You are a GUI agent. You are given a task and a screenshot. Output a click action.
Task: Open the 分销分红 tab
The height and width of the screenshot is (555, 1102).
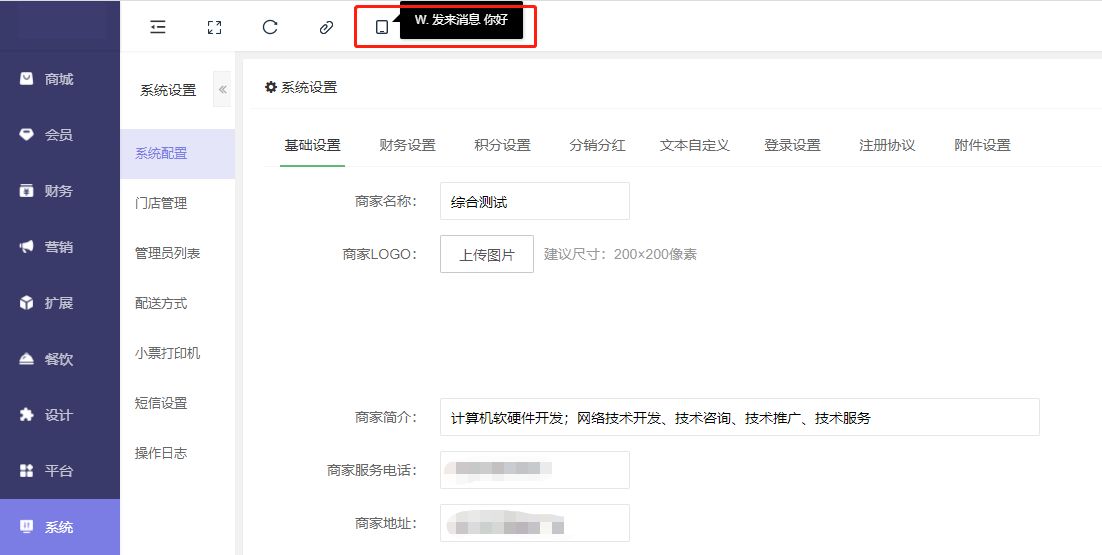click(x=597, y=145)
